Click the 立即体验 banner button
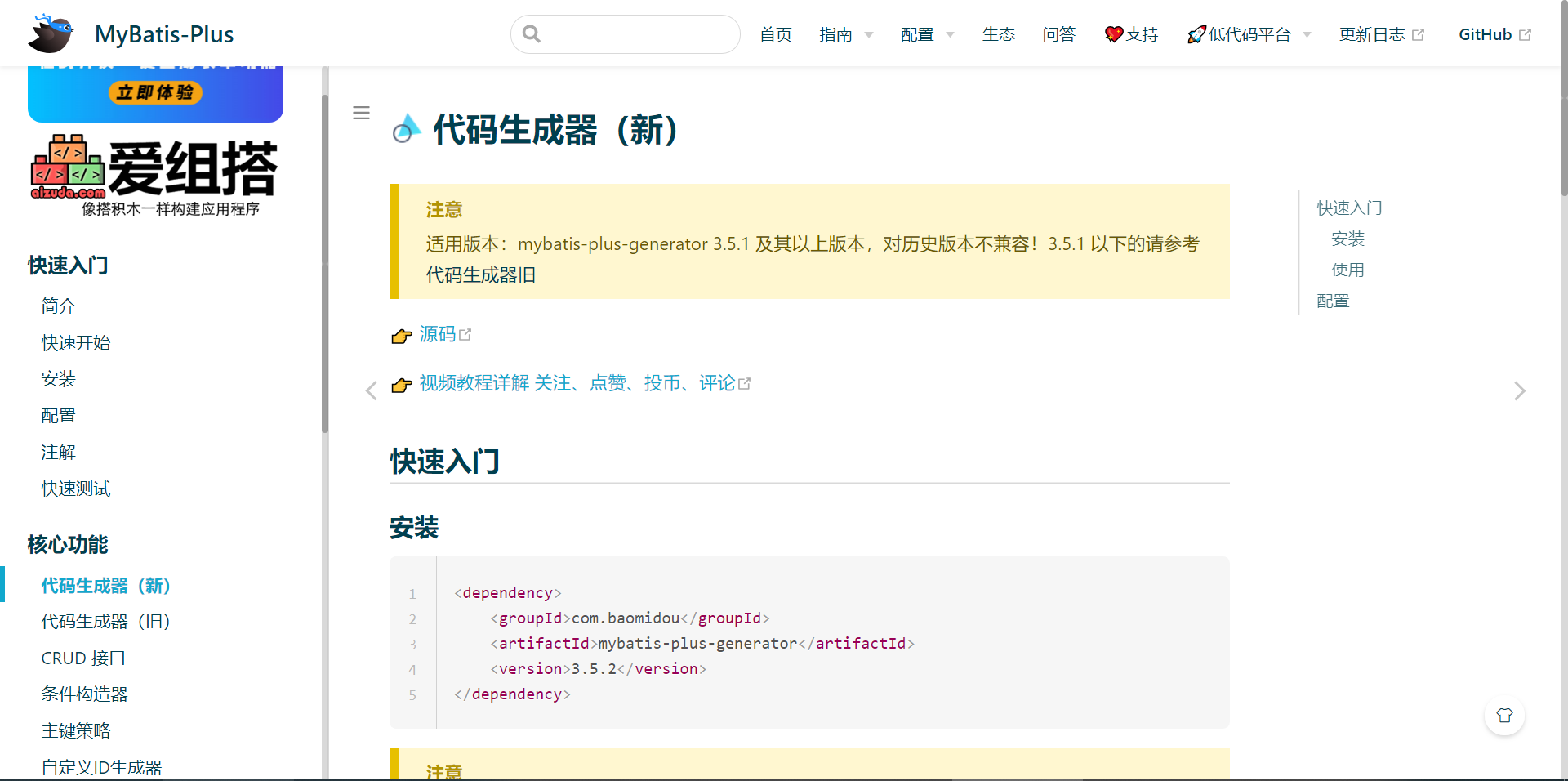1568x781 pixels. pos(155,92)
